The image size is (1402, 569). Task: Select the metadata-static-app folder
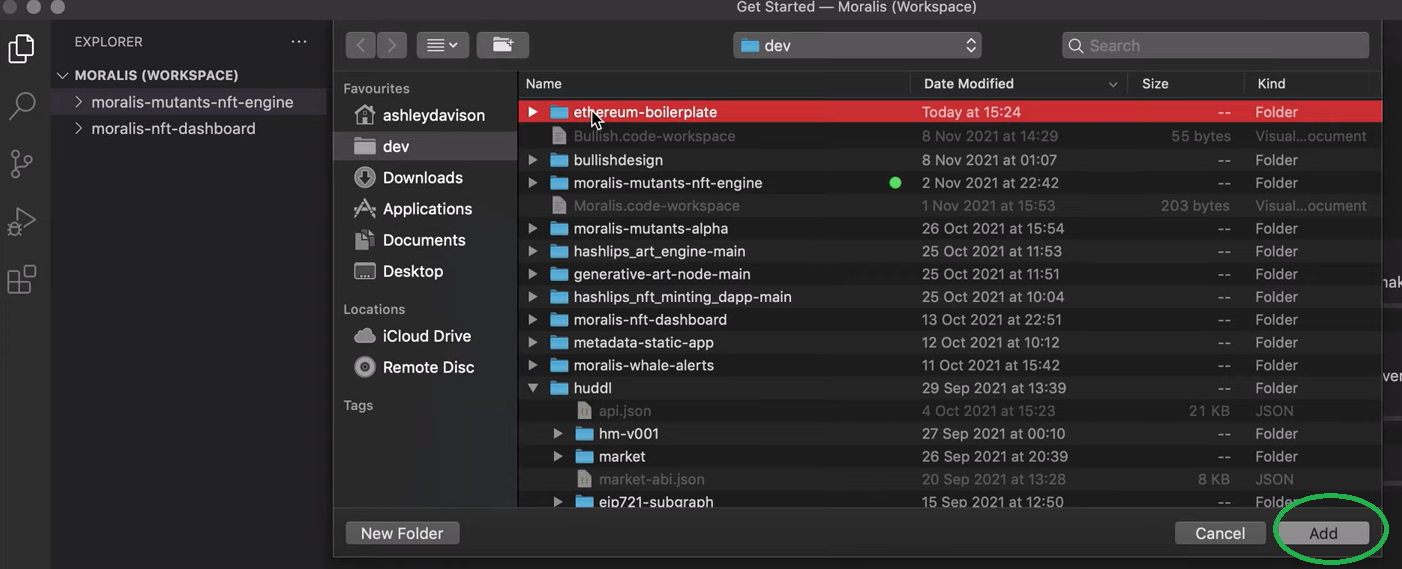click(950, 343)
